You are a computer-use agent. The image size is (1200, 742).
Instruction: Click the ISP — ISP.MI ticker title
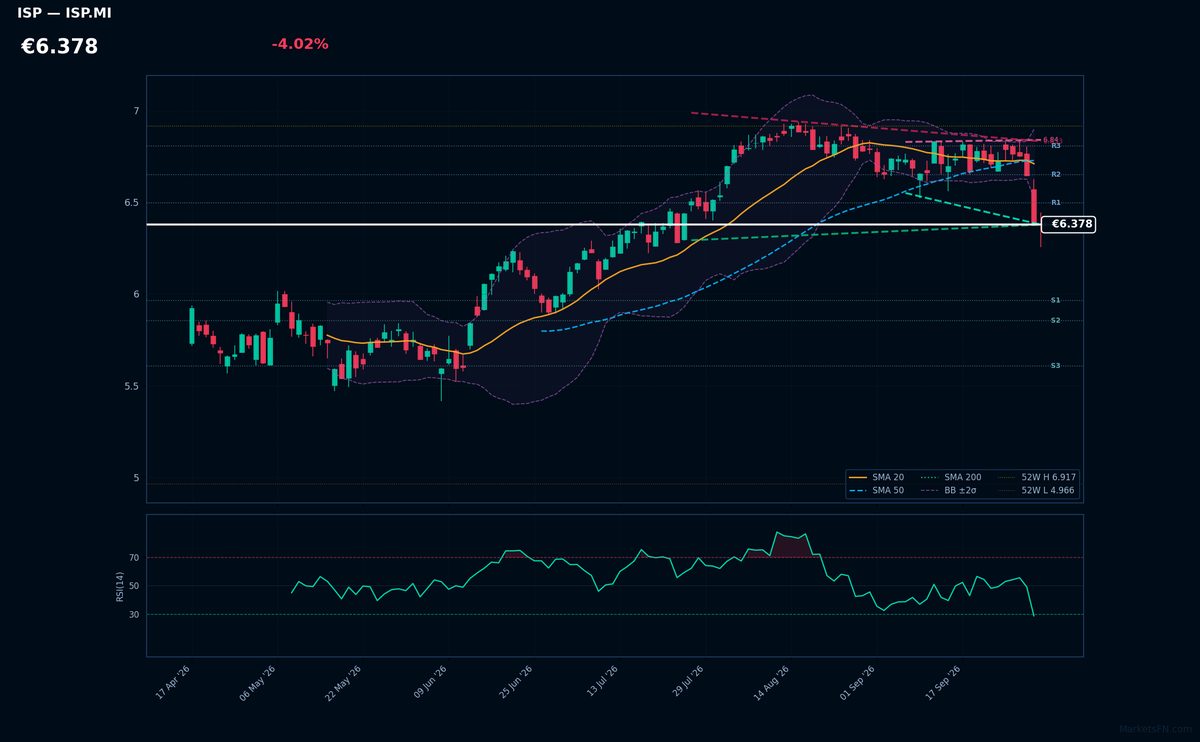click(64, 13)
